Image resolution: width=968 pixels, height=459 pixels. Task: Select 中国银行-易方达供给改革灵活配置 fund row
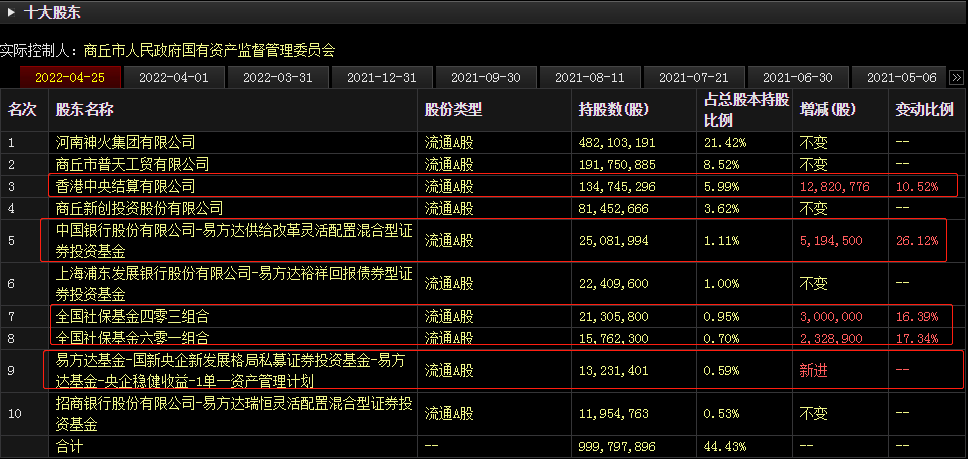click(x=234, y=241)
